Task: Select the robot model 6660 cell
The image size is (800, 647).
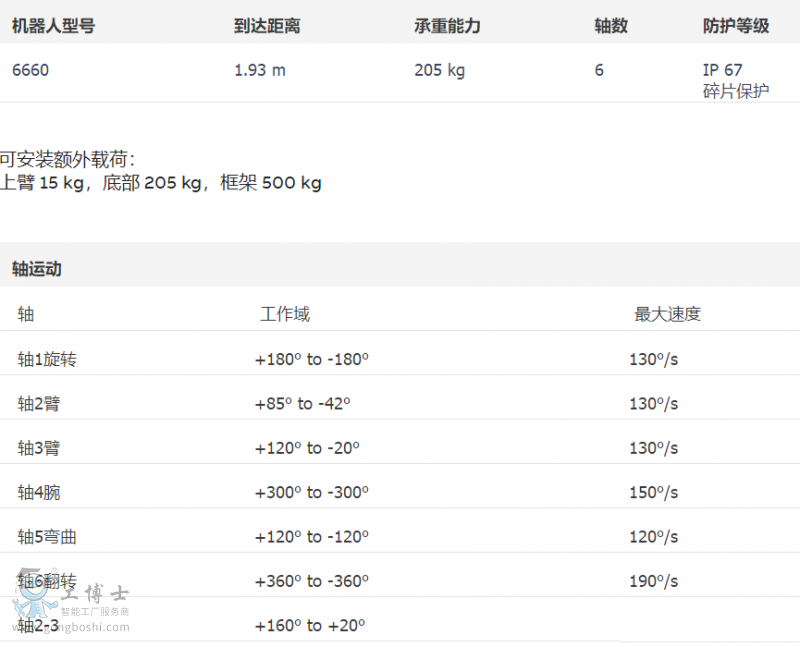Action: pos(27,71)
